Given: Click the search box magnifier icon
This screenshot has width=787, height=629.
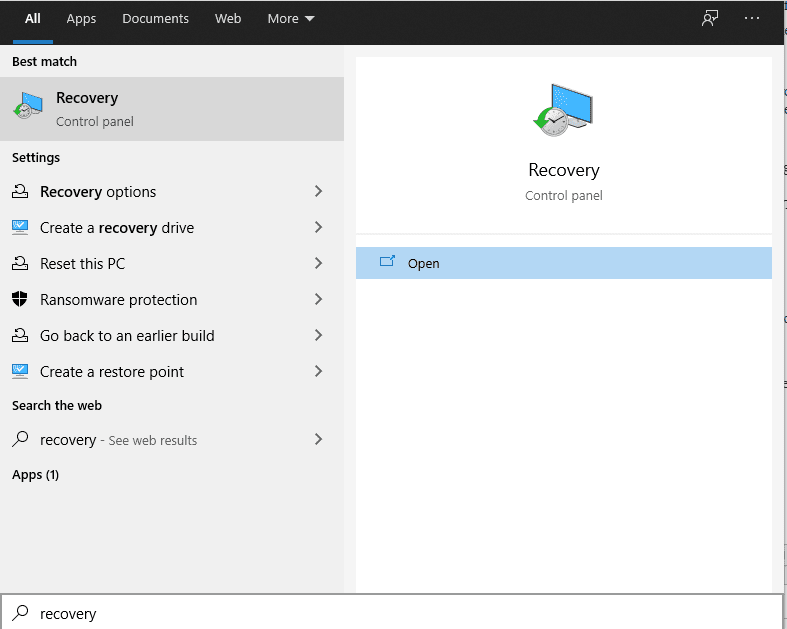Looking at the screenshot, I should click(21, 612).
